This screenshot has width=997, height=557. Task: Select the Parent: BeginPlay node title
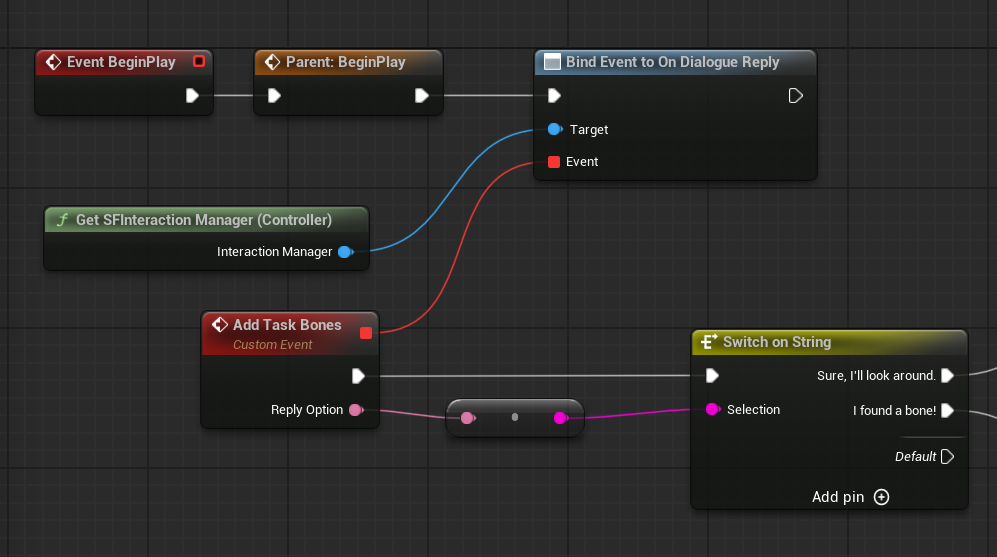pos(345,62)
